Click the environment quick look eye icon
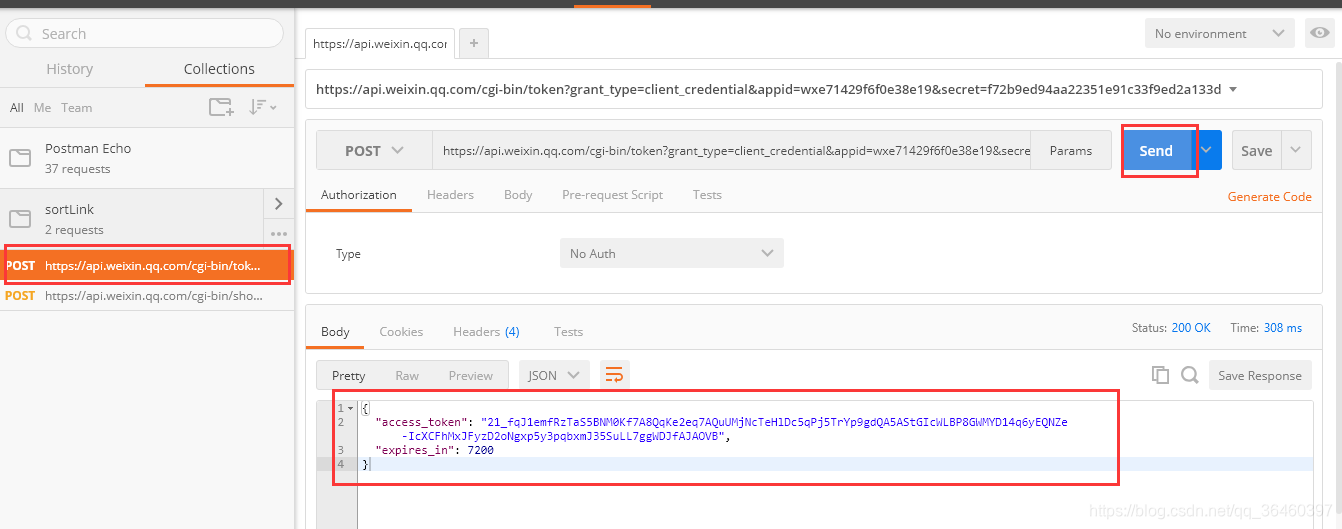Screen dimensions: 1342x529 click(x=1319, y=33)
